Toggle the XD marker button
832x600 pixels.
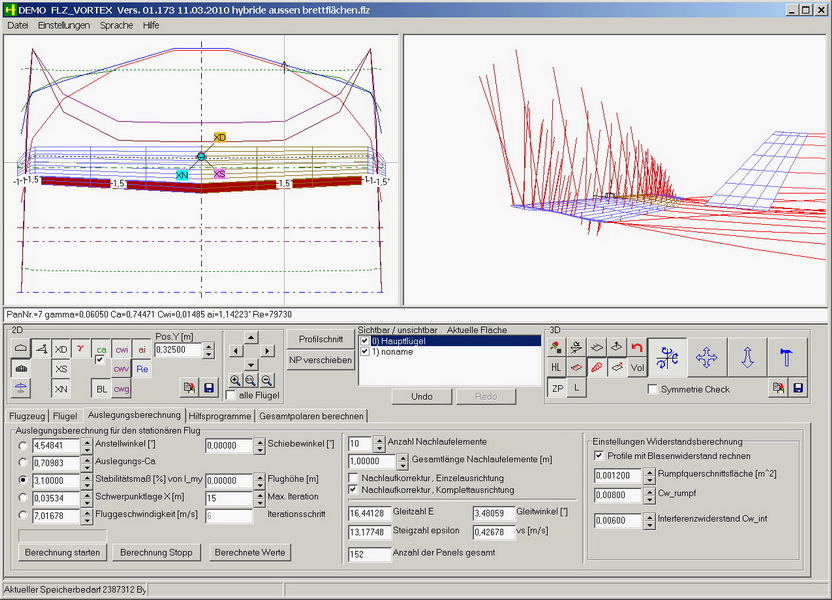coord(61,349)
